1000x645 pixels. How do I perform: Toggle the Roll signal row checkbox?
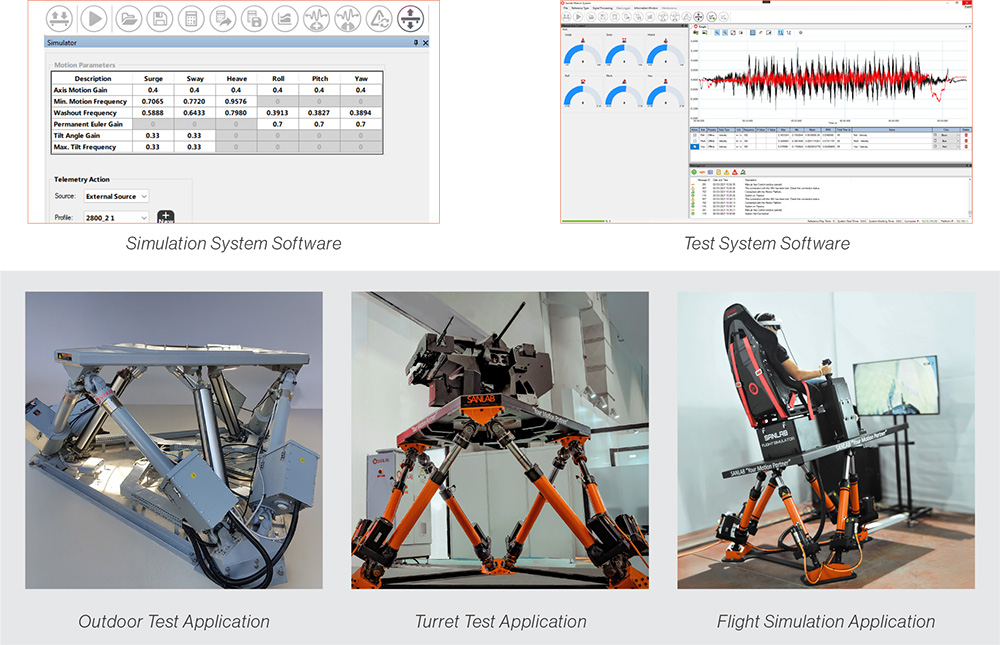click(695, 134)
